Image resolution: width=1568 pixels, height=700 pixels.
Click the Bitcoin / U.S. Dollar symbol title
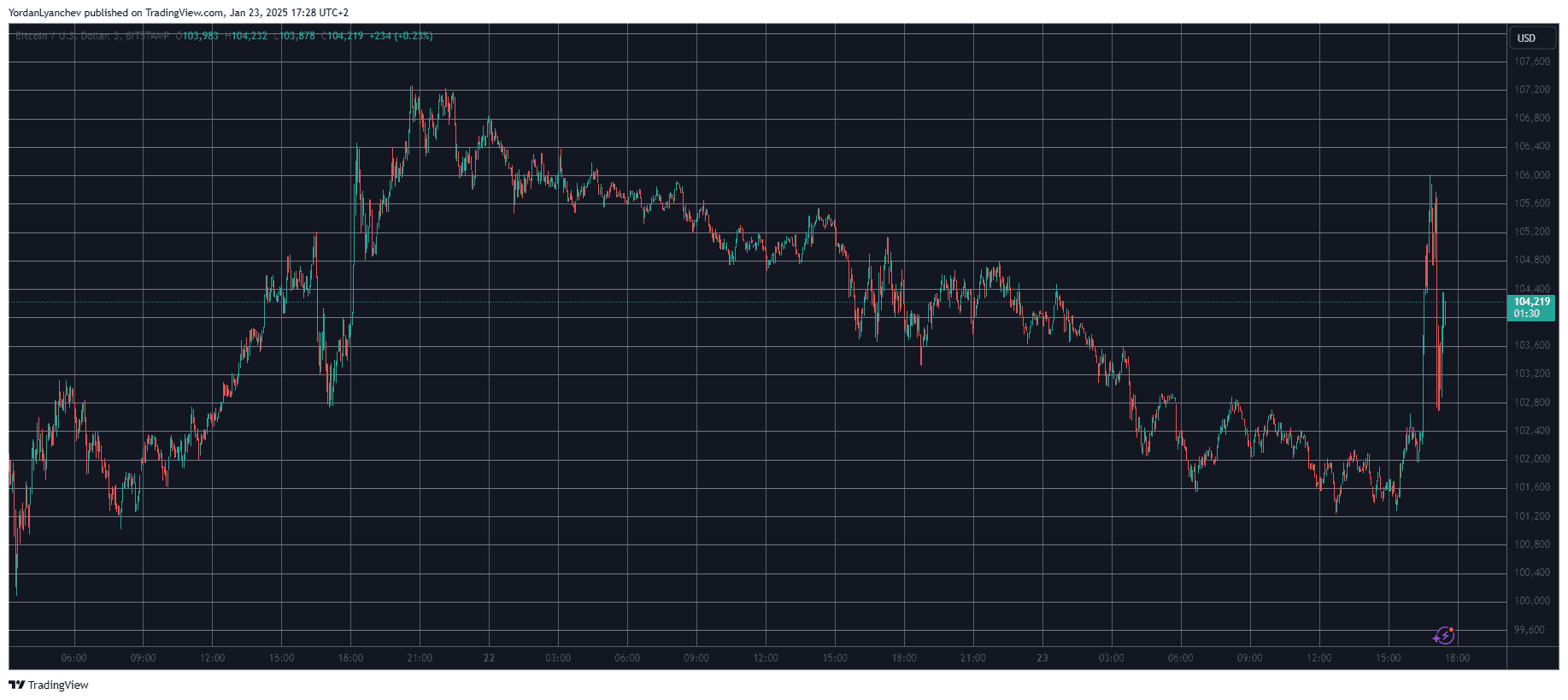[x=92, y=36]
